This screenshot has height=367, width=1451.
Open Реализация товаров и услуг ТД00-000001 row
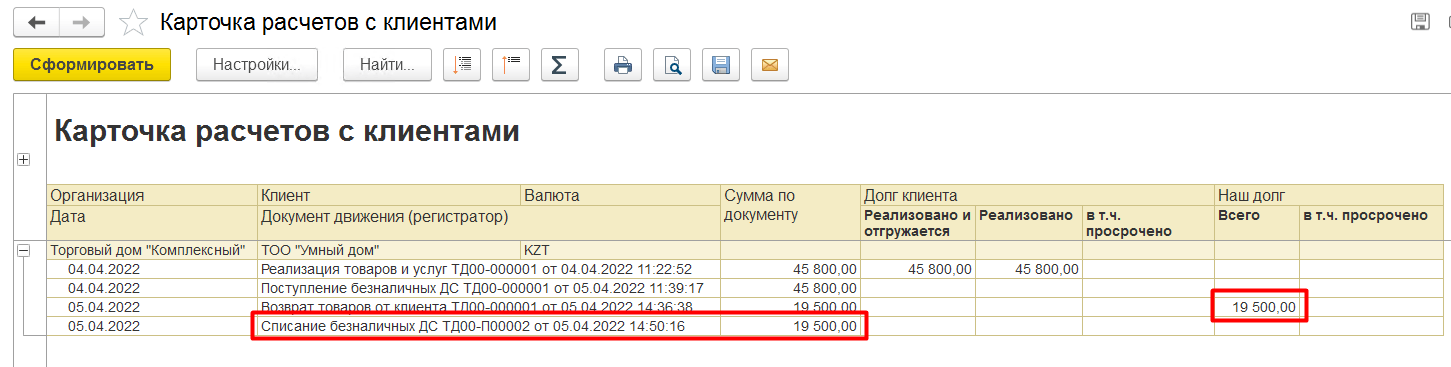pos(489,268)
